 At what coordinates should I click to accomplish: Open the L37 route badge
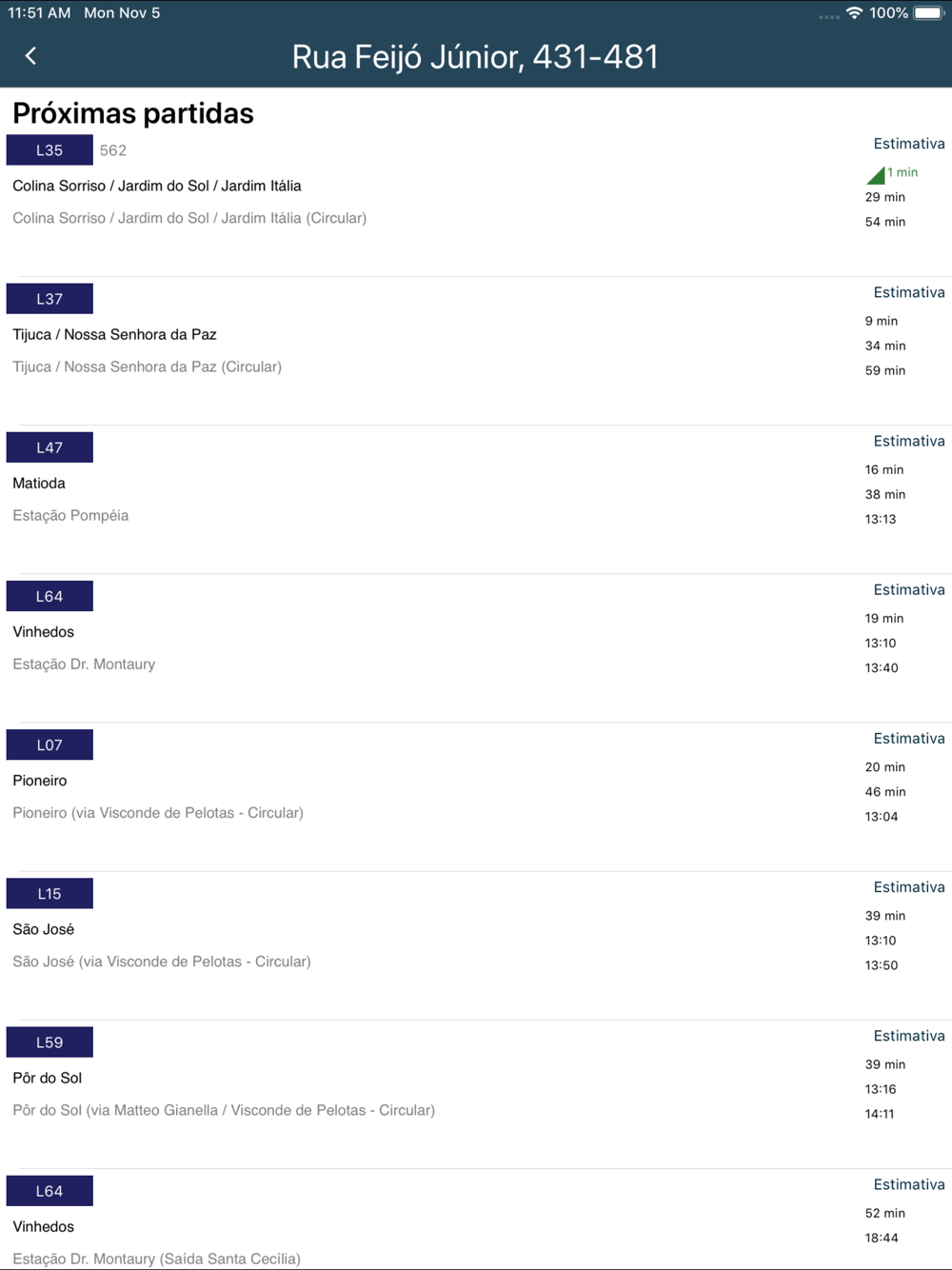point(50,299)
